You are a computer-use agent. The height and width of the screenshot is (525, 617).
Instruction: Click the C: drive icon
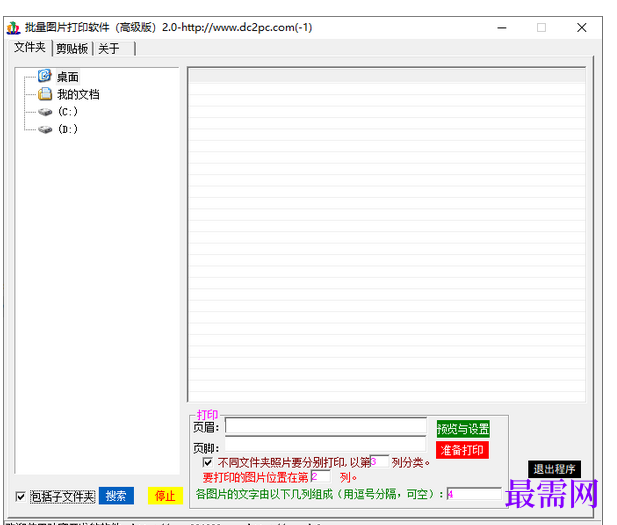(x=45, y=112)
